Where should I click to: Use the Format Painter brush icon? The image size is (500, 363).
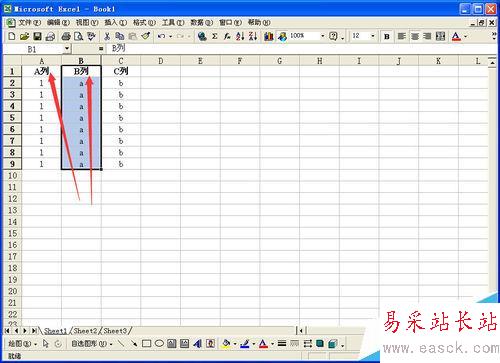click(x=146, y=36)
